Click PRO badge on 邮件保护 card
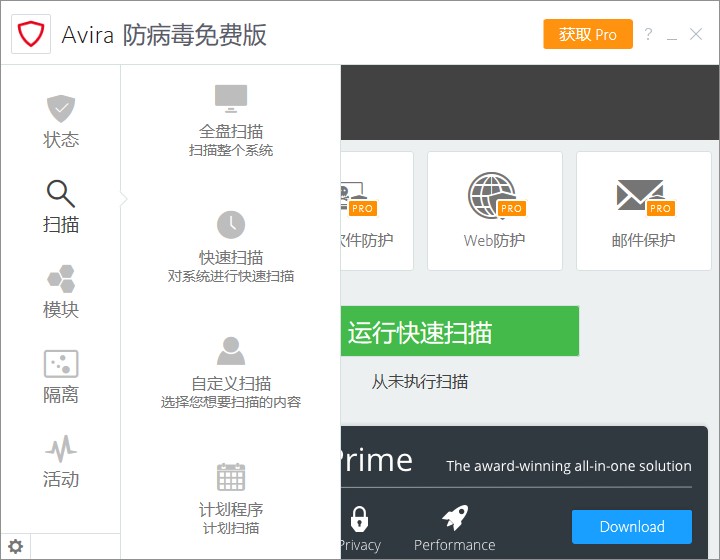 660,208
